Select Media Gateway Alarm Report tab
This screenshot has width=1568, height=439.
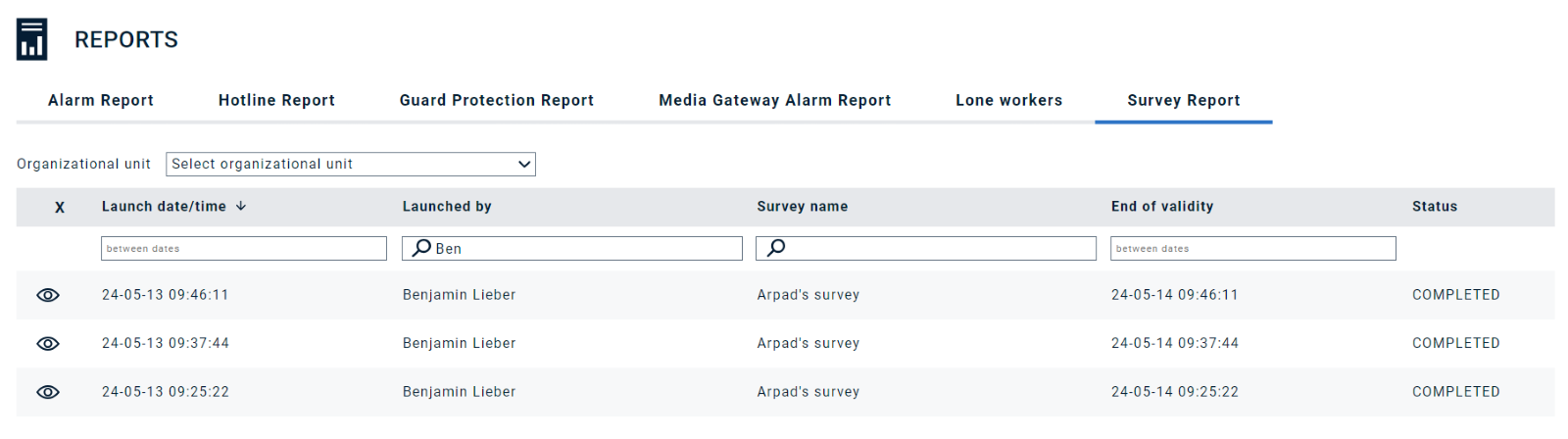click(x=775, y=100)
